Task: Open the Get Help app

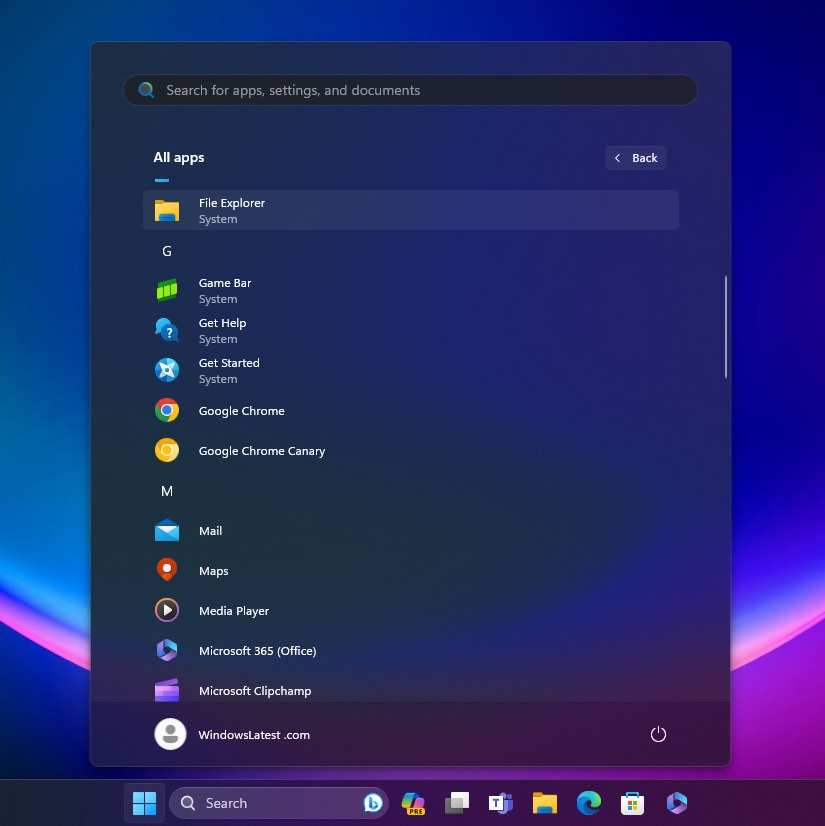Action: [x=222, y=330]
